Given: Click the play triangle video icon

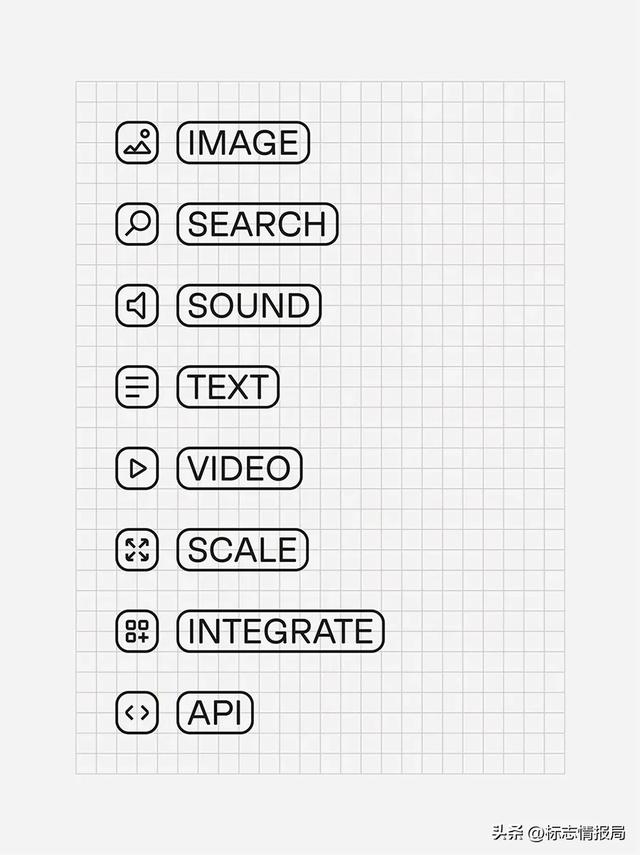Looking at the screenshot, I should click(x=137, y=468).
